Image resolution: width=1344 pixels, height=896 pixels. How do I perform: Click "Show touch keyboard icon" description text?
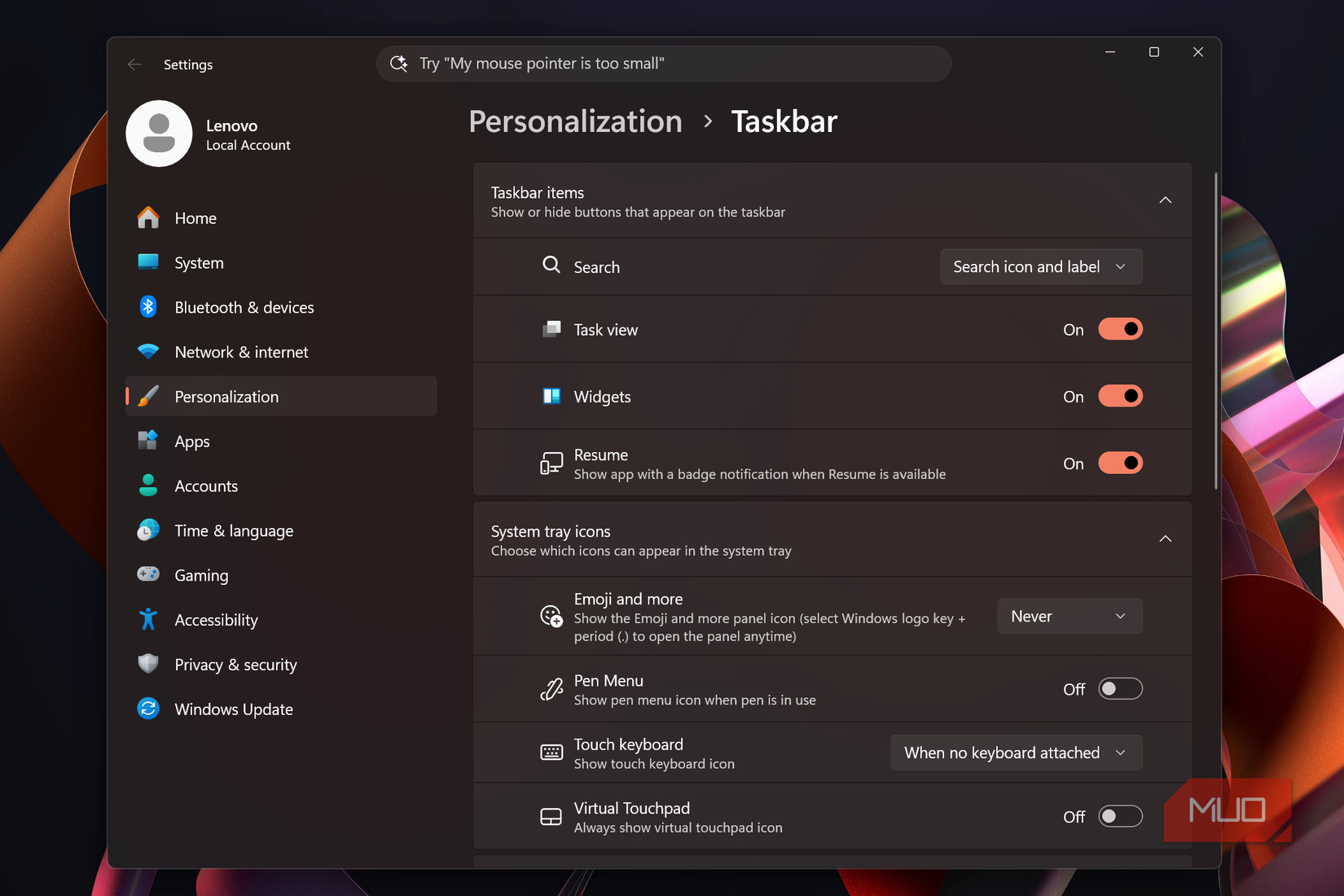pyautogui.click(x=654, y=763)
